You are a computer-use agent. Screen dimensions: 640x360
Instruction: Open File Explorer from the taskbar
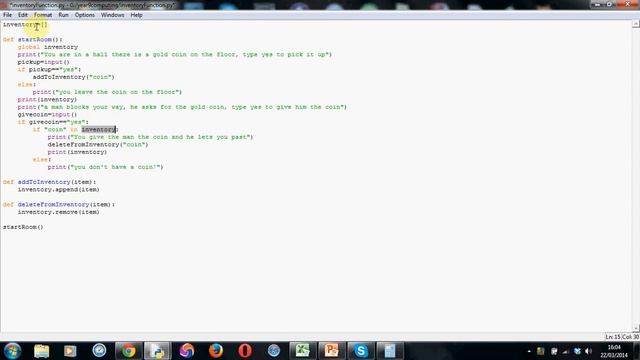tap(42, 351)
